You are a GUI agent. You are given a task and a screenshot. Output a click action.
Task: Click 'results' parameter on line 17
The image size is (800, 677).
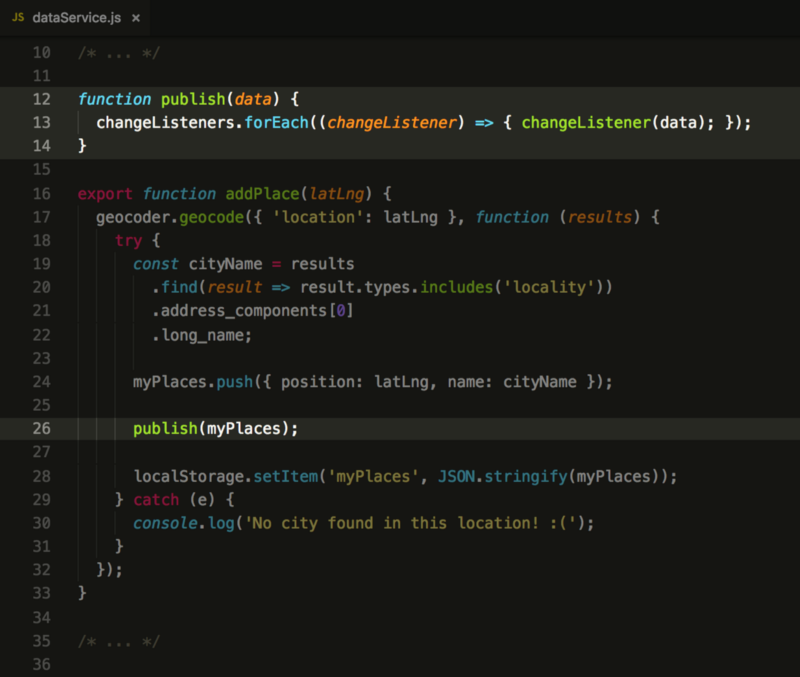tap(600, 217)
